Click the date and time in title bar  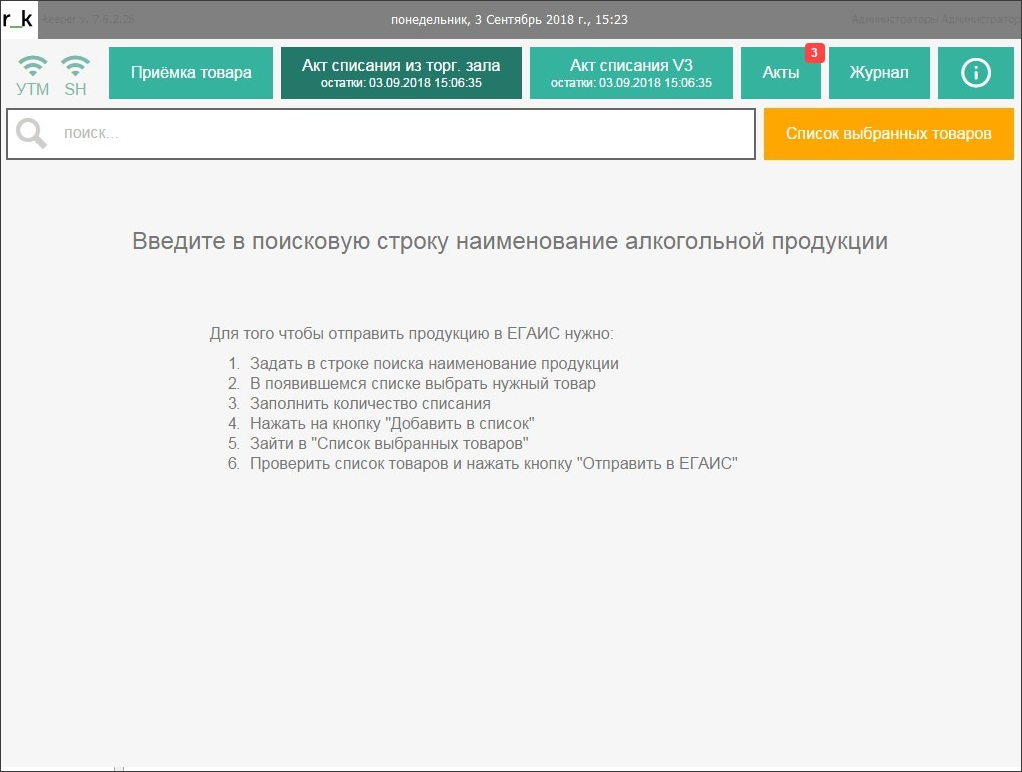pyautogui.click(x=510, y=20)
